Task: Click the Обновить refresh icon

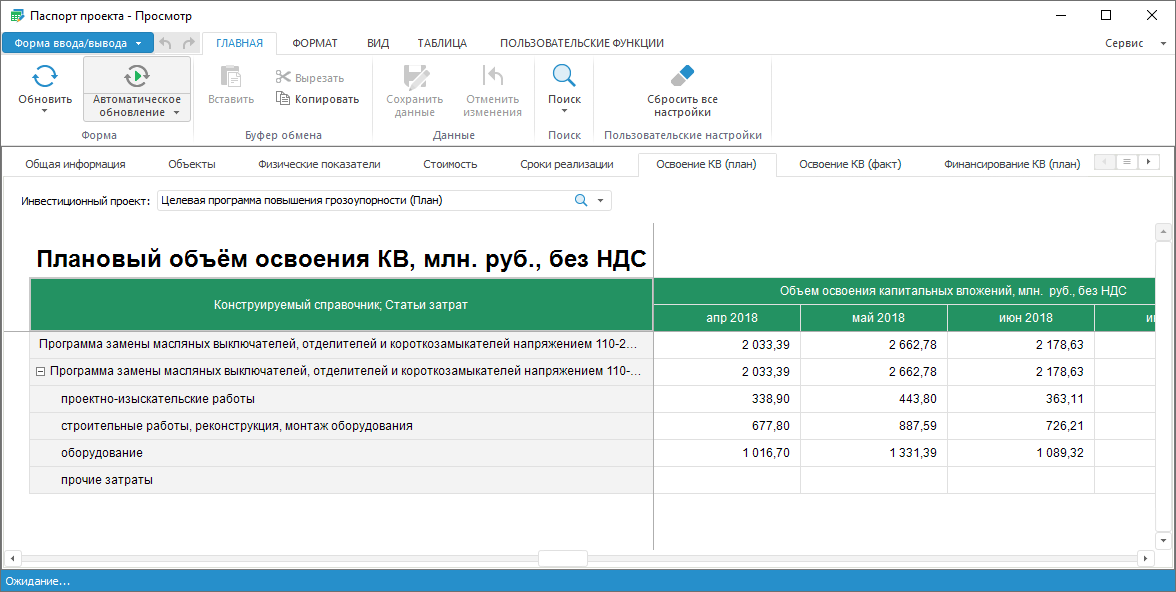Action: point(45,76)
